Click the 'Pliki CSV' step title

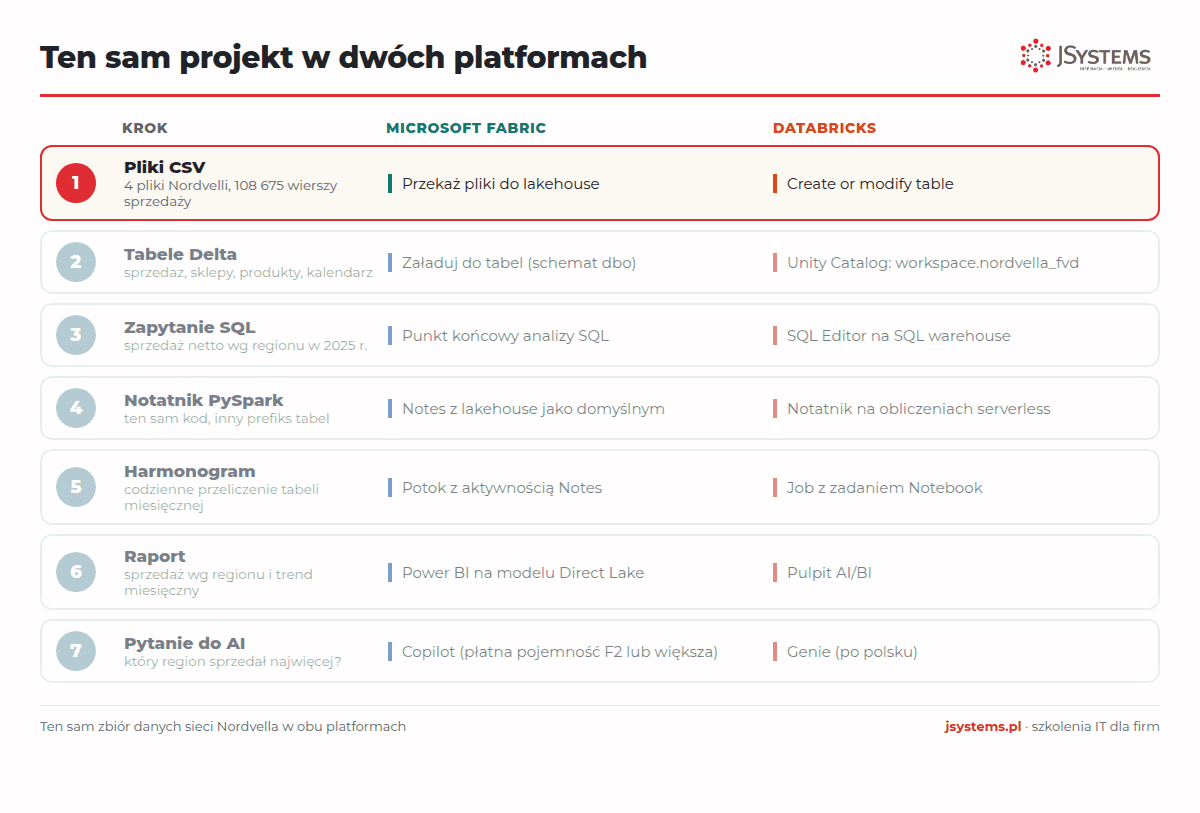[165, 167]
